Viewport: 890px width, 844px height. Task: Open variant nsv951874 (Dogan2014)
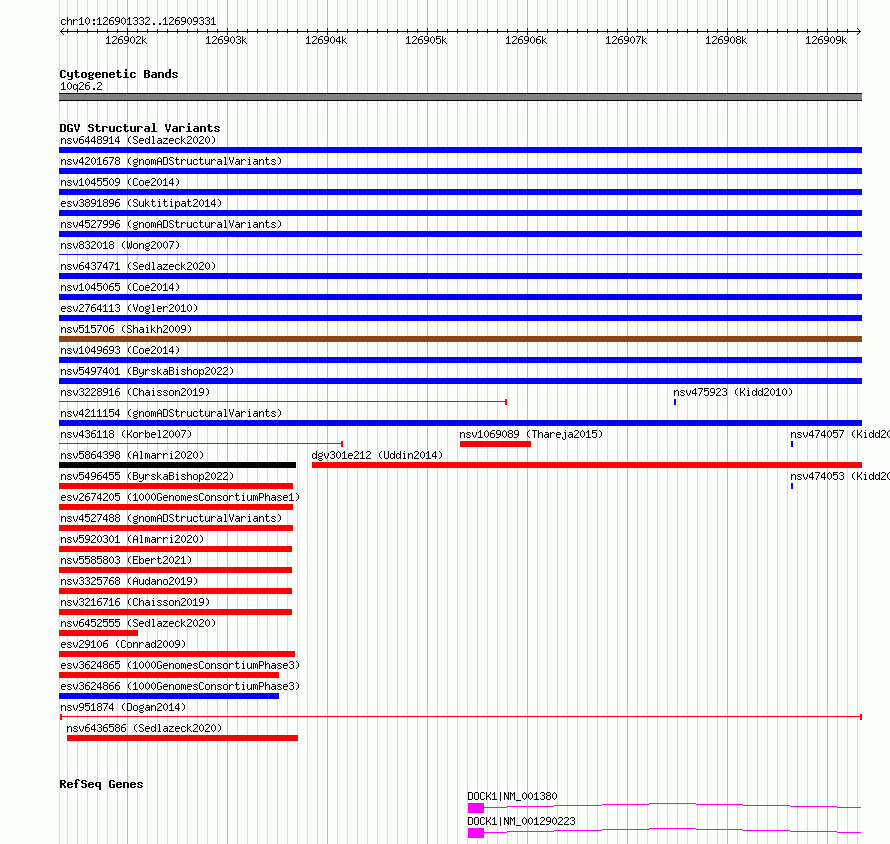click(123, 707)
